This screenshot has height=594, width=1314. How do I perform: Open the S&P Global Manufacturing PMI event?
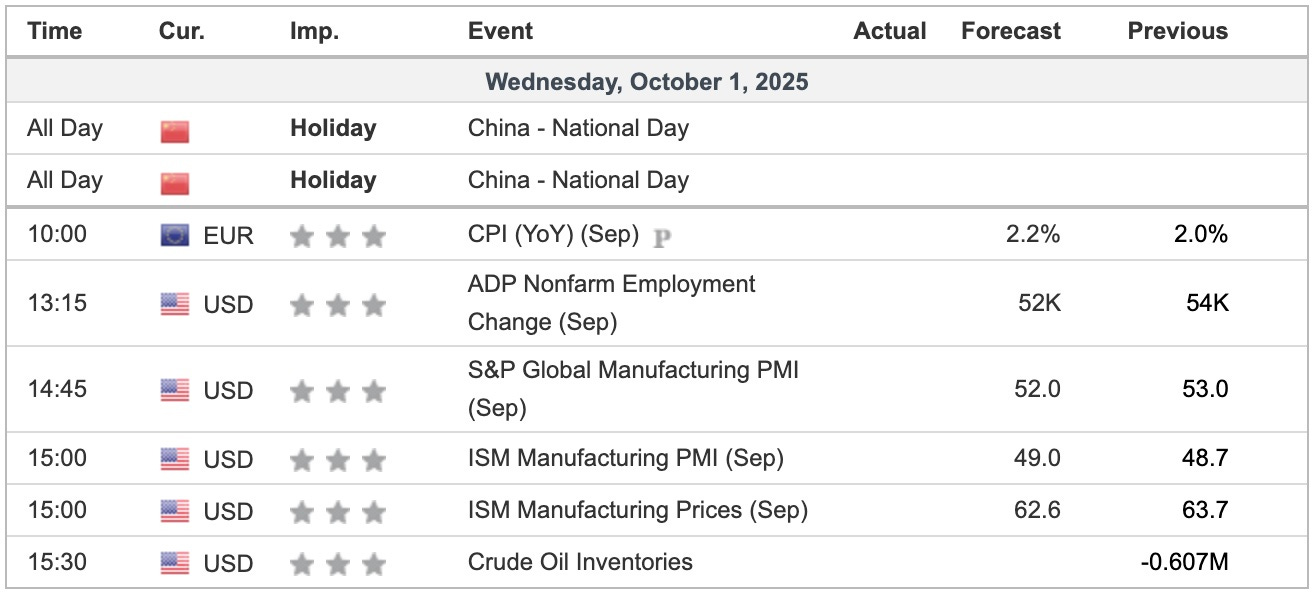click(x=633, y=389)
